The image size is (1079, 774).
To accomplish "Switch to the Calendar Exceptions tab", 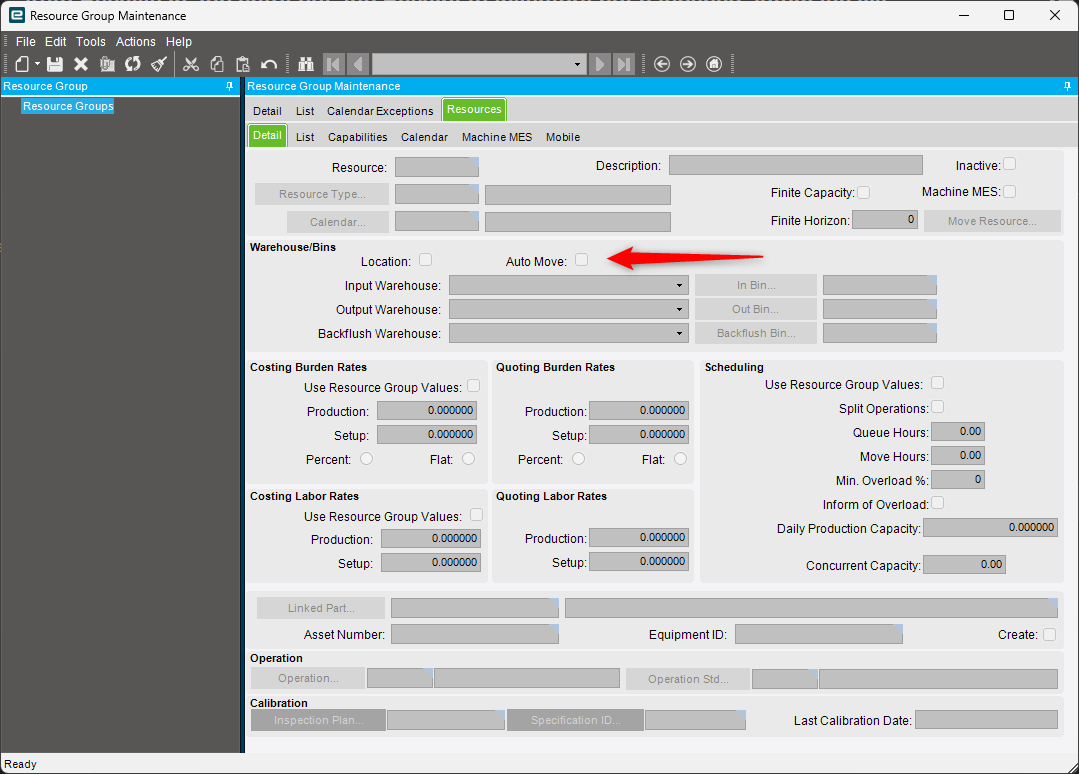I will click(x=380, y=111).
